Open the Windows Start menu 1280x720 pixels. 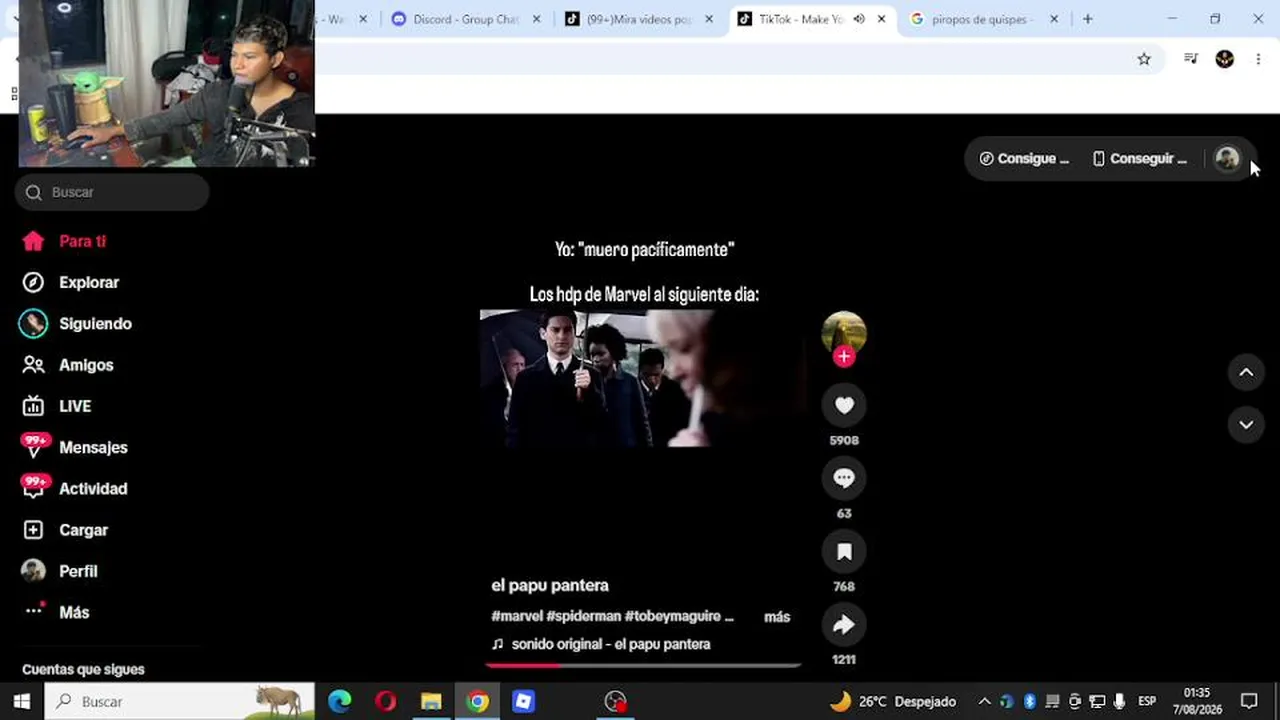click(22, 701)
